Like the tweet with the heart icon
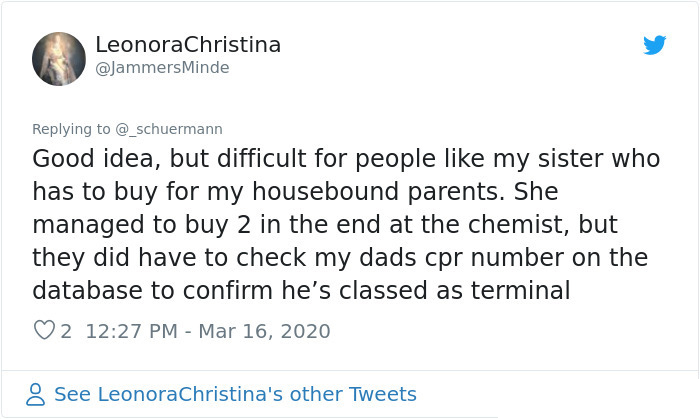 tap(44, 330)
